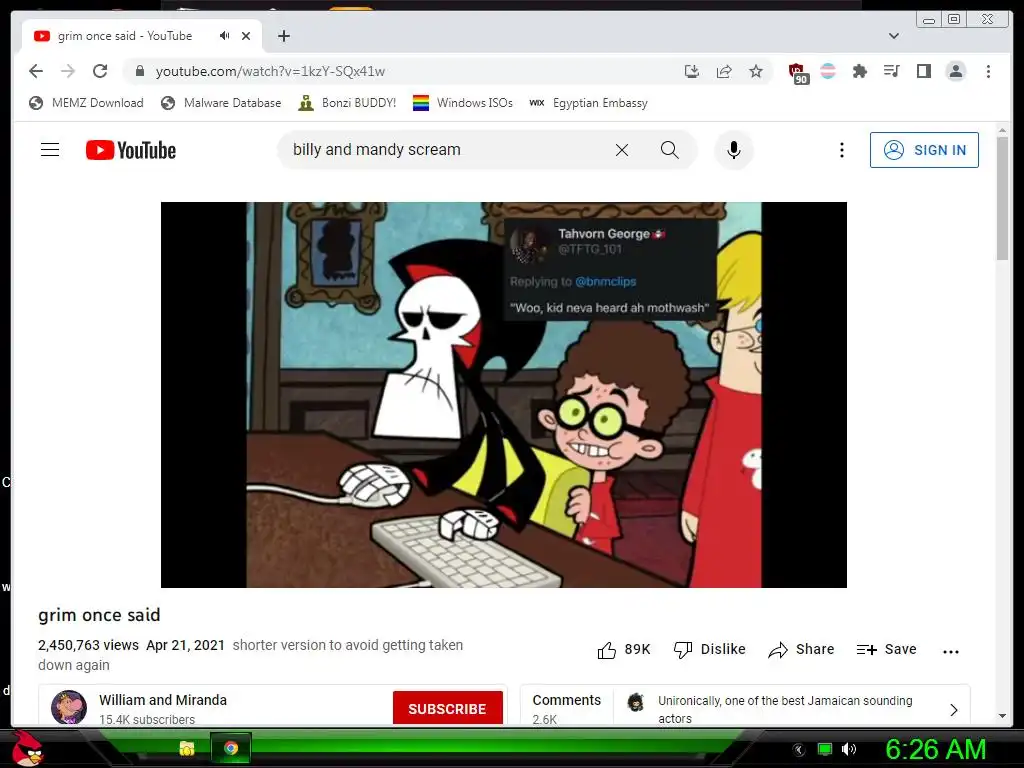Open the William and Miranda channel name
The height and width of the screenshot is (768, 1024).
coord(163,700)
